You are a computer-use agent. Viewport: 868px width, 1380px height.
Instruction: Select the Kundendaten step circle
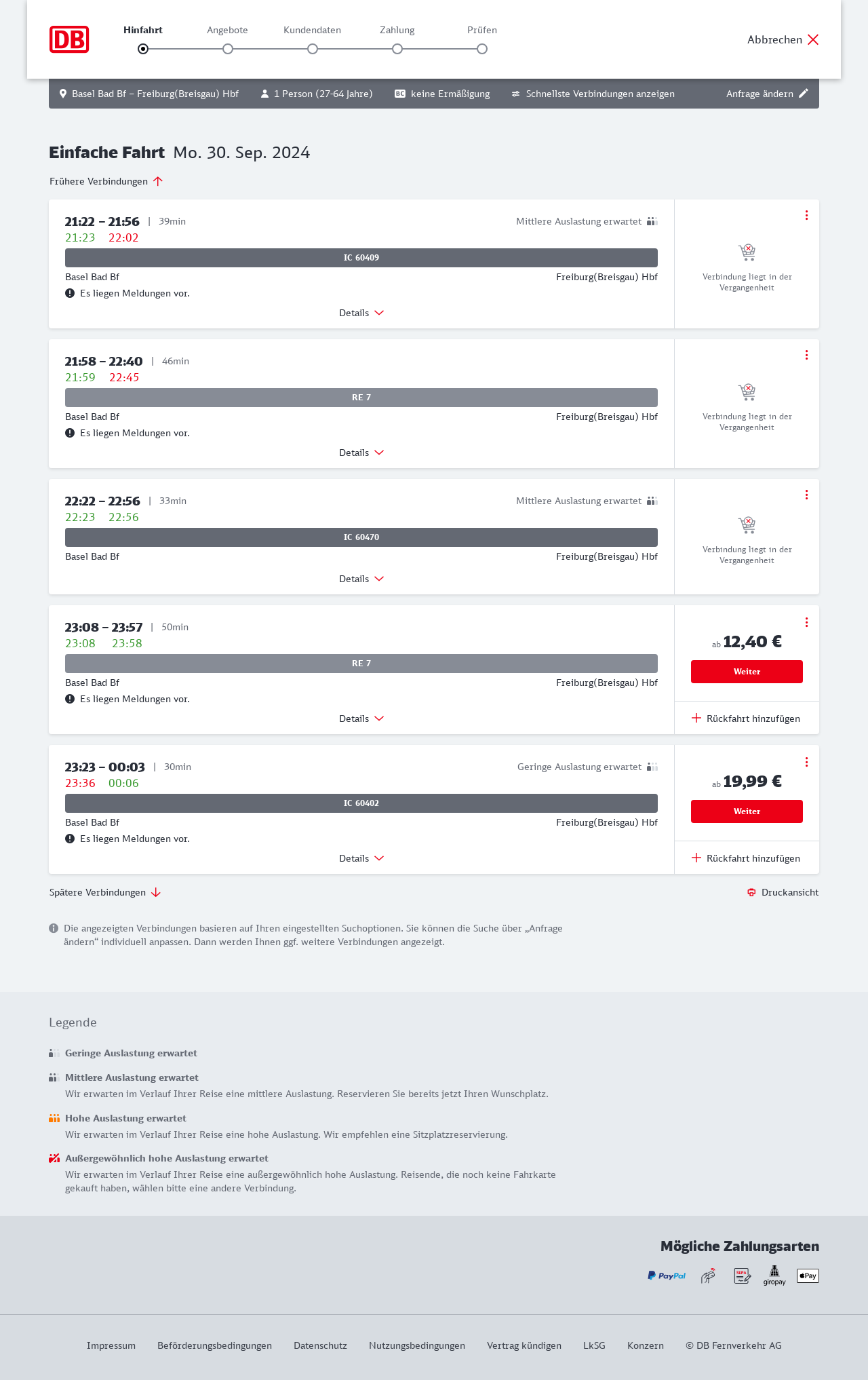[313, 49]
